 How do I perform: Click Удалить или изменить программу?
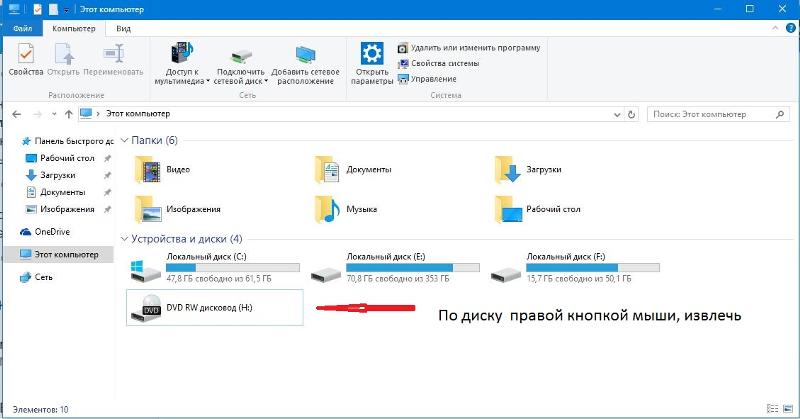tap(469, 48)
